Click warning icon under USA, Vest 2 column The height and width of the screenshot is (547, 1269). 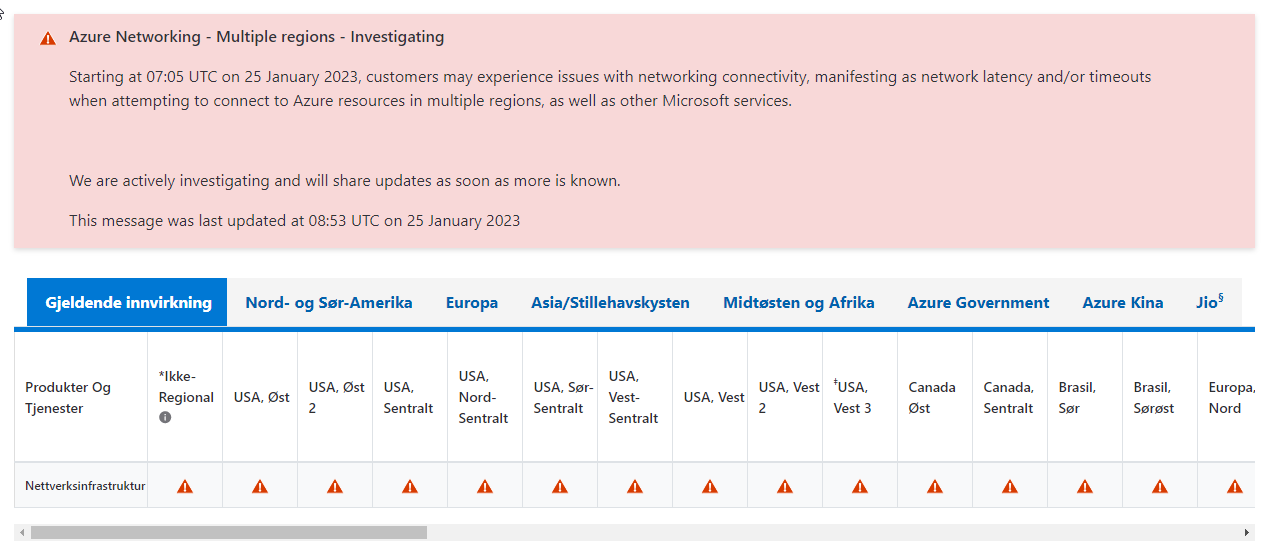click(x=785, y=487)
